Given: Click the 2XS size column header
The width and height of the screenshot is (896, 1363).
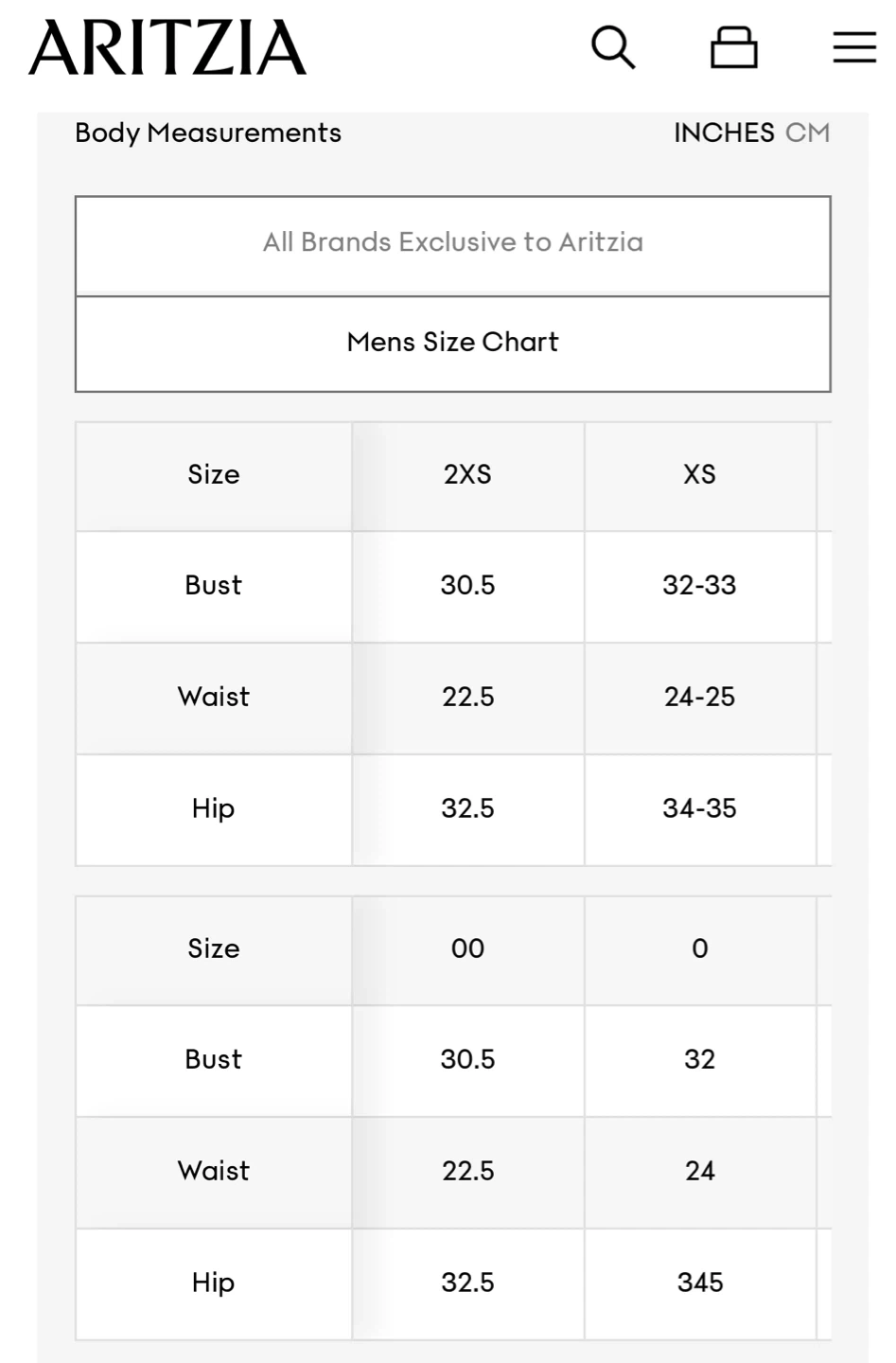Looking at the screenshot, I should 467,474.
